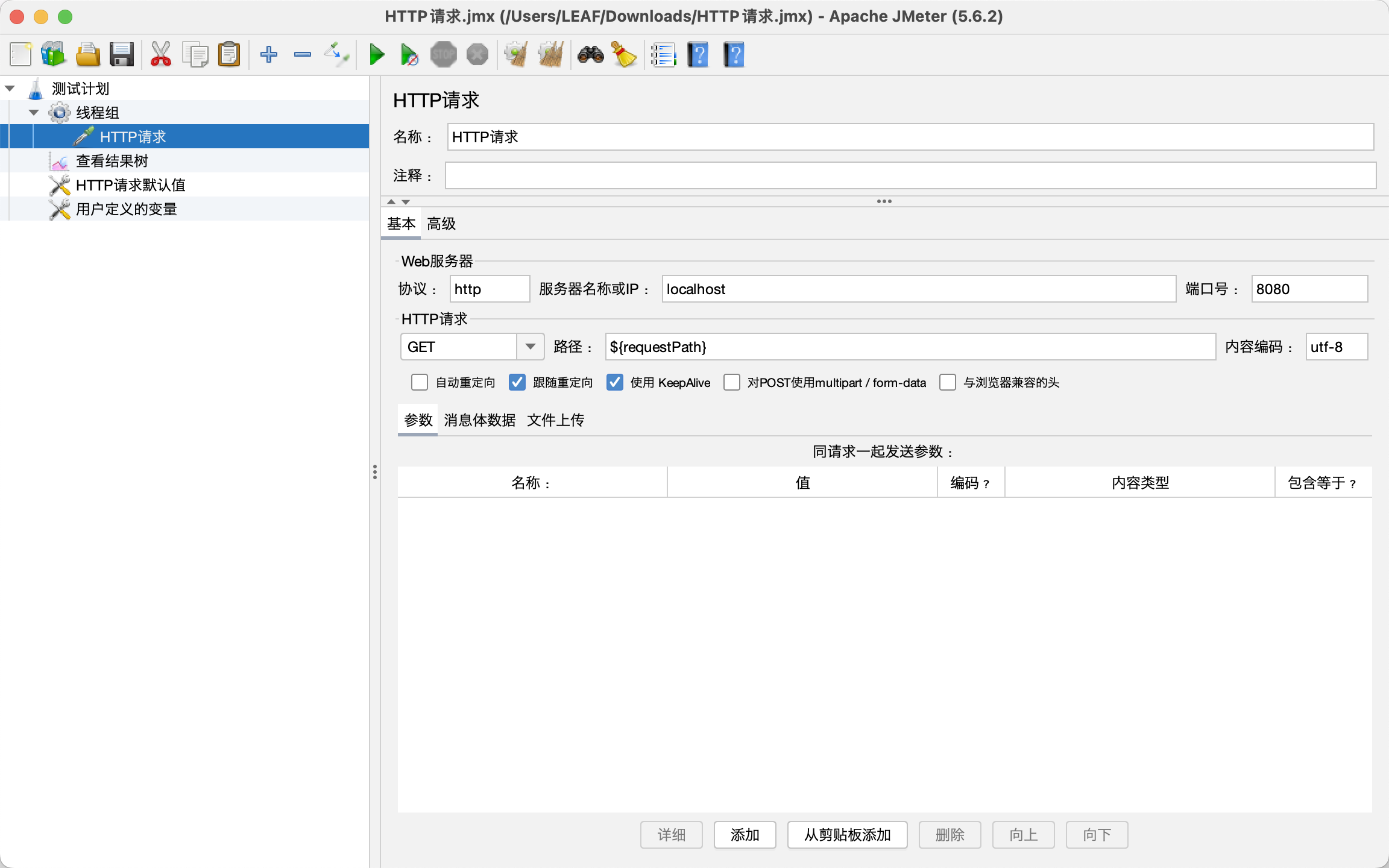Open the 消息体数据 tab

point(480,420)
